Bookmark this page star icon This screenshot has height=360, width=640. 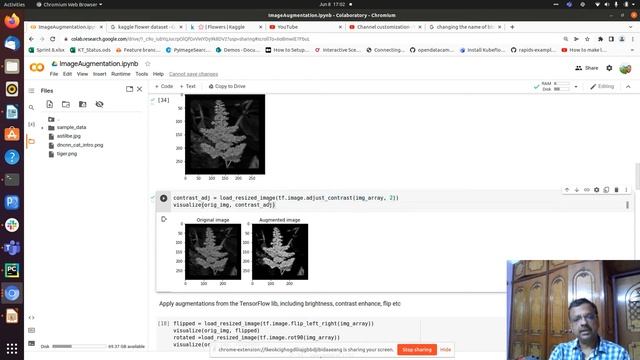587,39
